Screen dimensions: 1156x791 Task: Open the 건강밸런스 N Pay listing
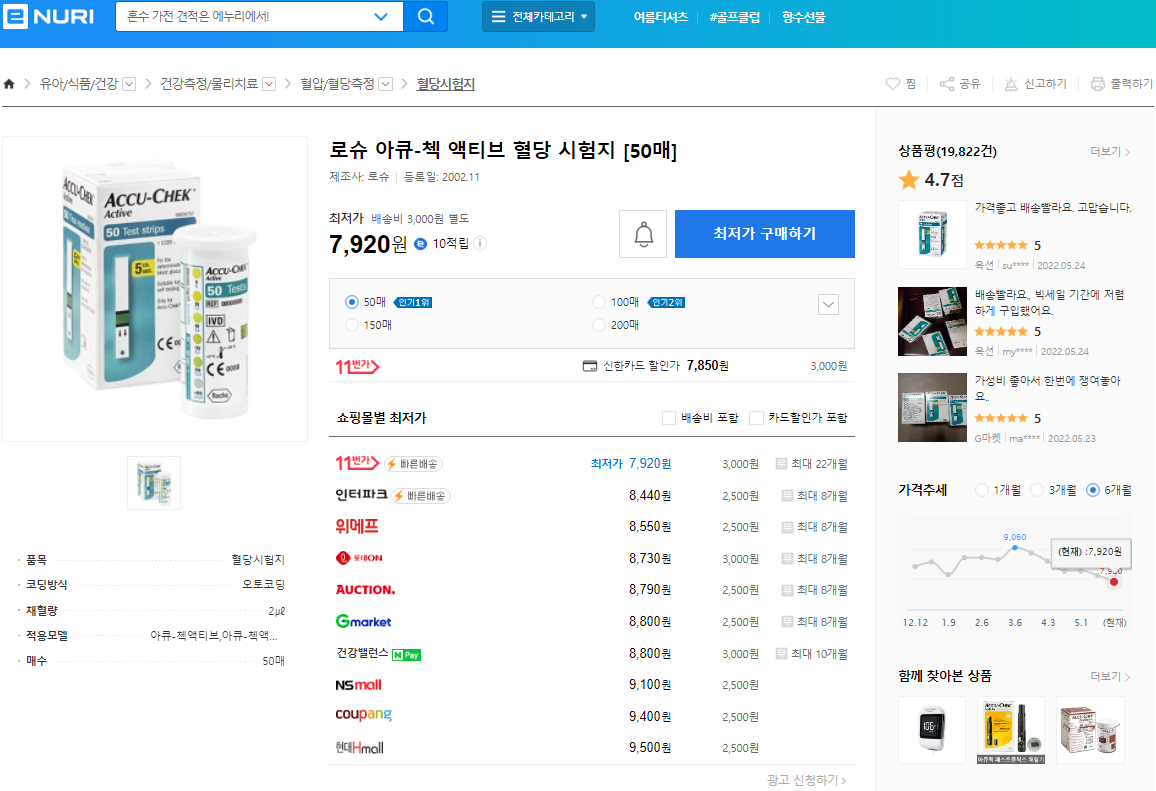(x=378, y=654)
